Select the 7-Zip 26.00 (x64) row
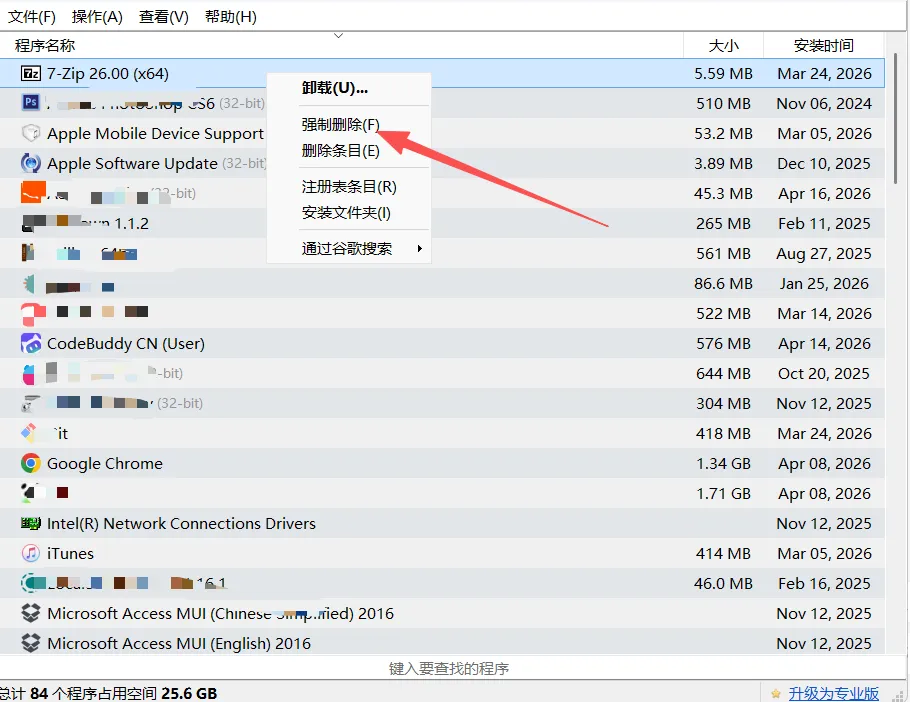 click(442, 73)
